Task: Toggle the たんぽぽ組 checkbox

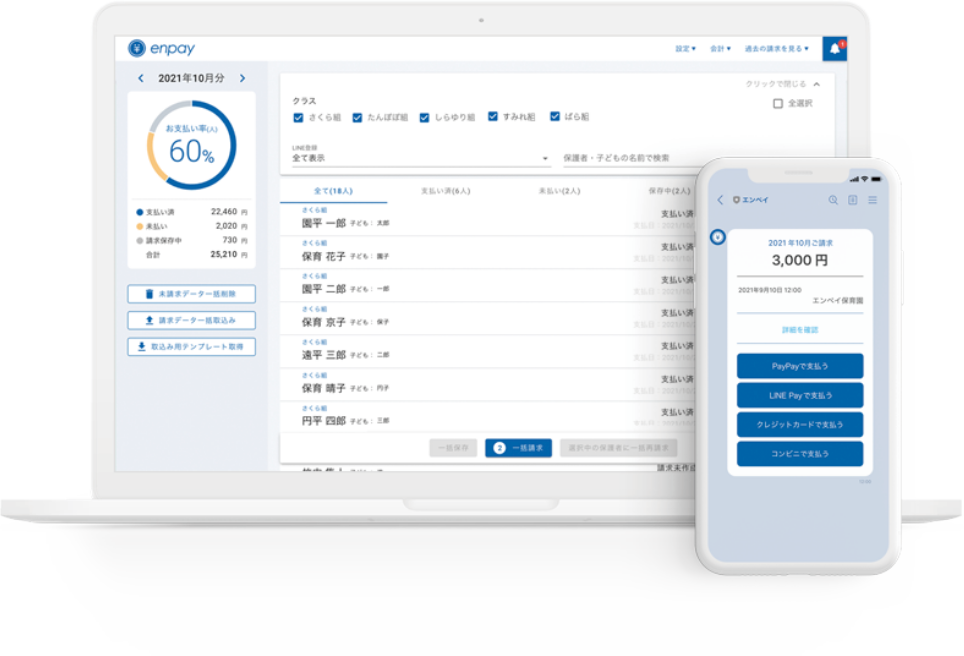Action: click(357, 117)
